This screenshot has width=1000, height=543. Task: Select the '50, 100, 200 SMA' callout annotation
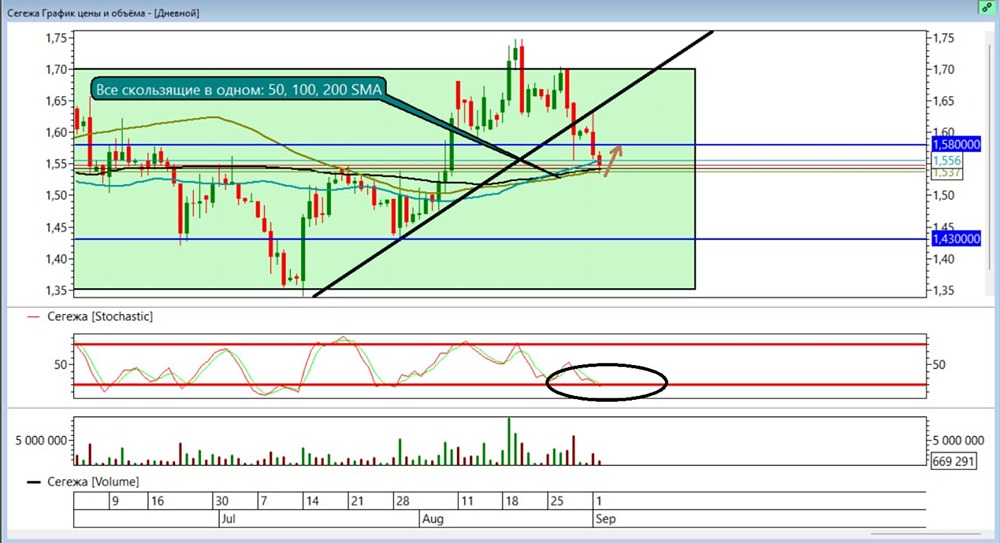pyautogui.click(x=239, y=89)
